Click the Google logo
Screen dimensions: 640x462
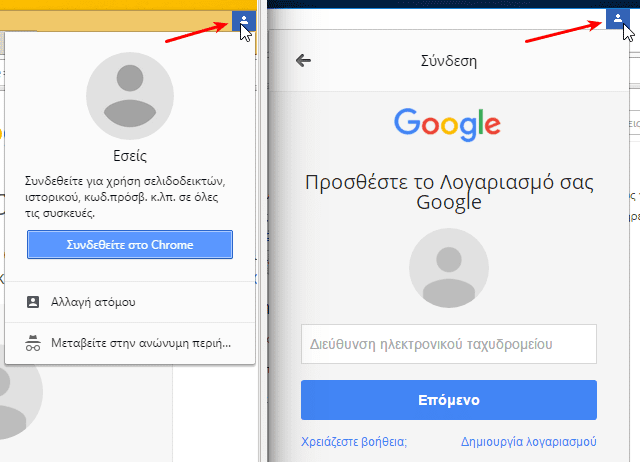point(447,124)
